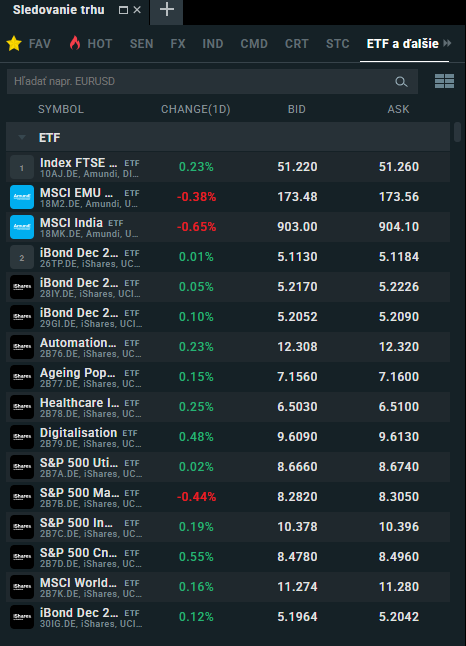Add a new panel with plus icon

166,9
